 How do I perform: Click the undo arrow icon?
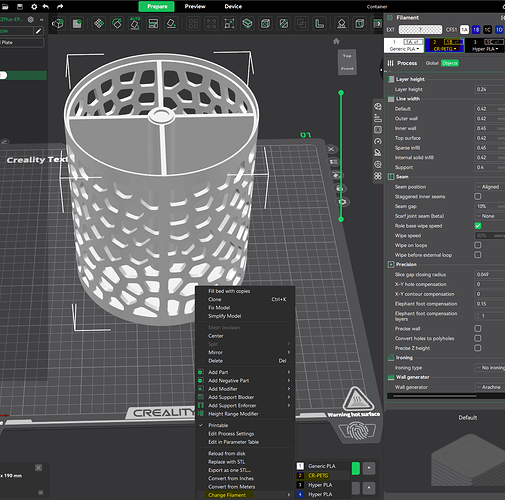(46, 6)
